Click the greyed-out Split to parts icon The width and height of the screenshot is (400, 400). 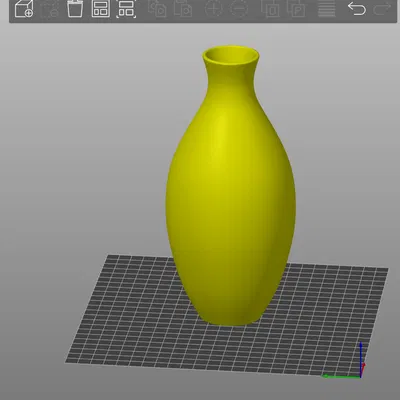(296, 8)
